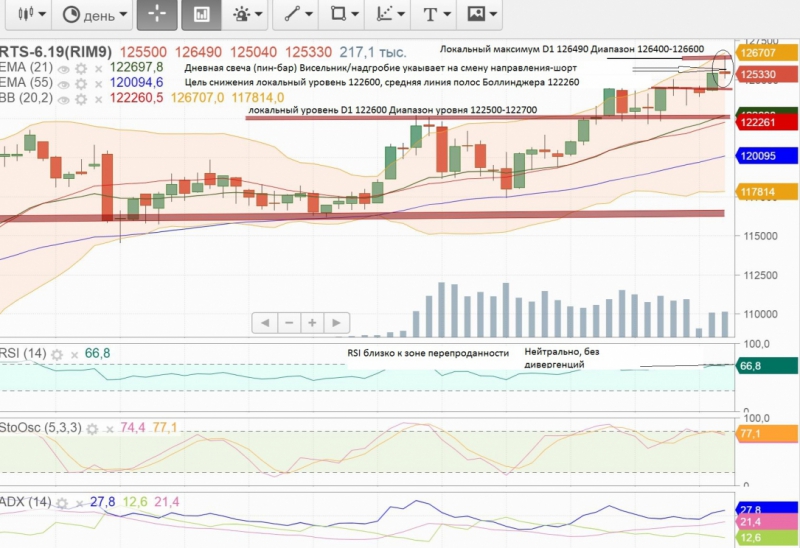The width and height of the screenshot is (800, 548).
Task: Open the text annotation tool dropdown
Action: click(x=436, y=14)
